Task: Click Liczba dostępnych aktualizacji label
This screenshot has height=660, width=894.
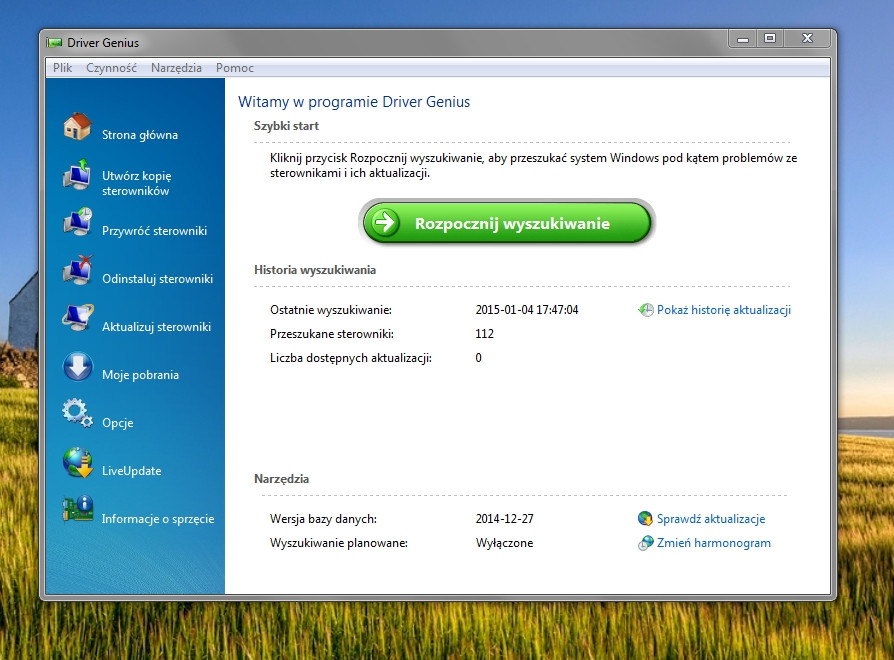Action: pyautogui.click(x=351, y=358)
